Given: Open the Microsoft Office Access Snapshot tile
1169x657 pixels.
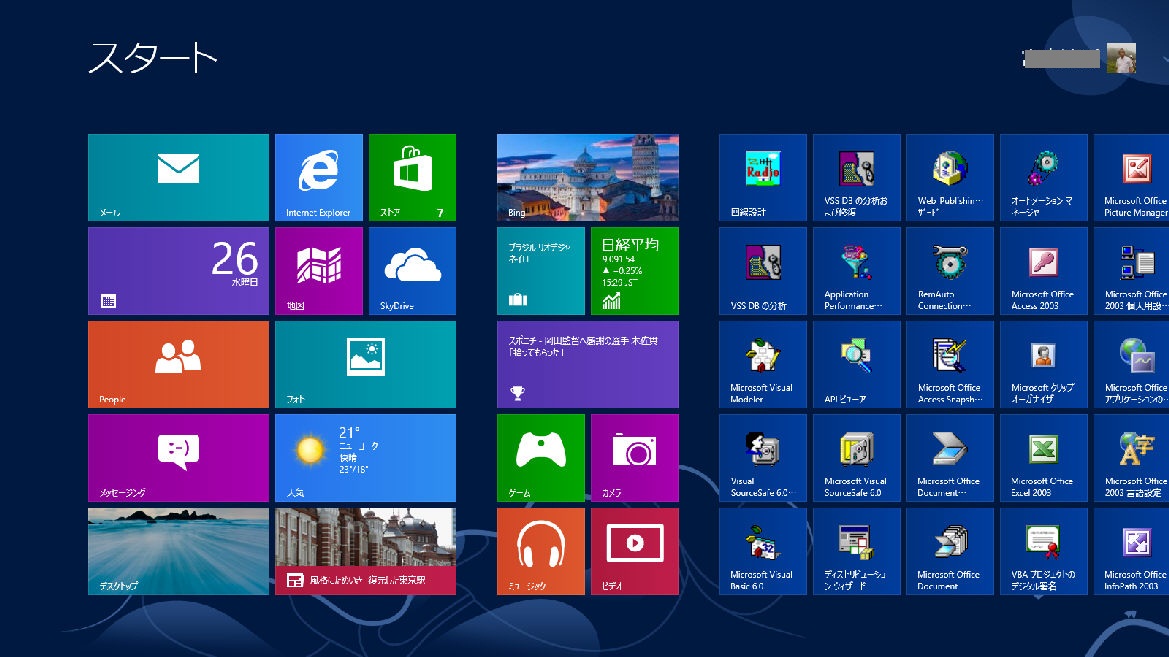Looking at the screenshot, I should pos(950,365).
